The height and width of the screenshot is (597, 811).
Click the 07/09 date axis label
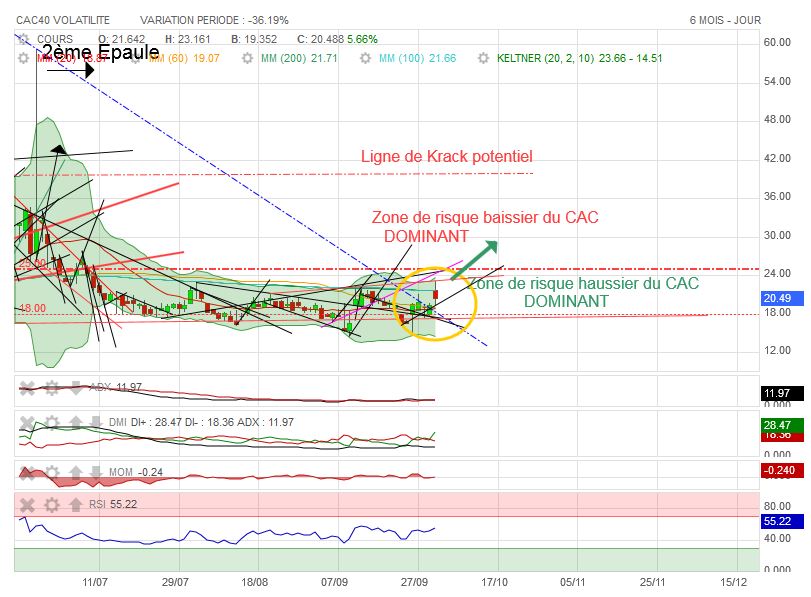334,582
